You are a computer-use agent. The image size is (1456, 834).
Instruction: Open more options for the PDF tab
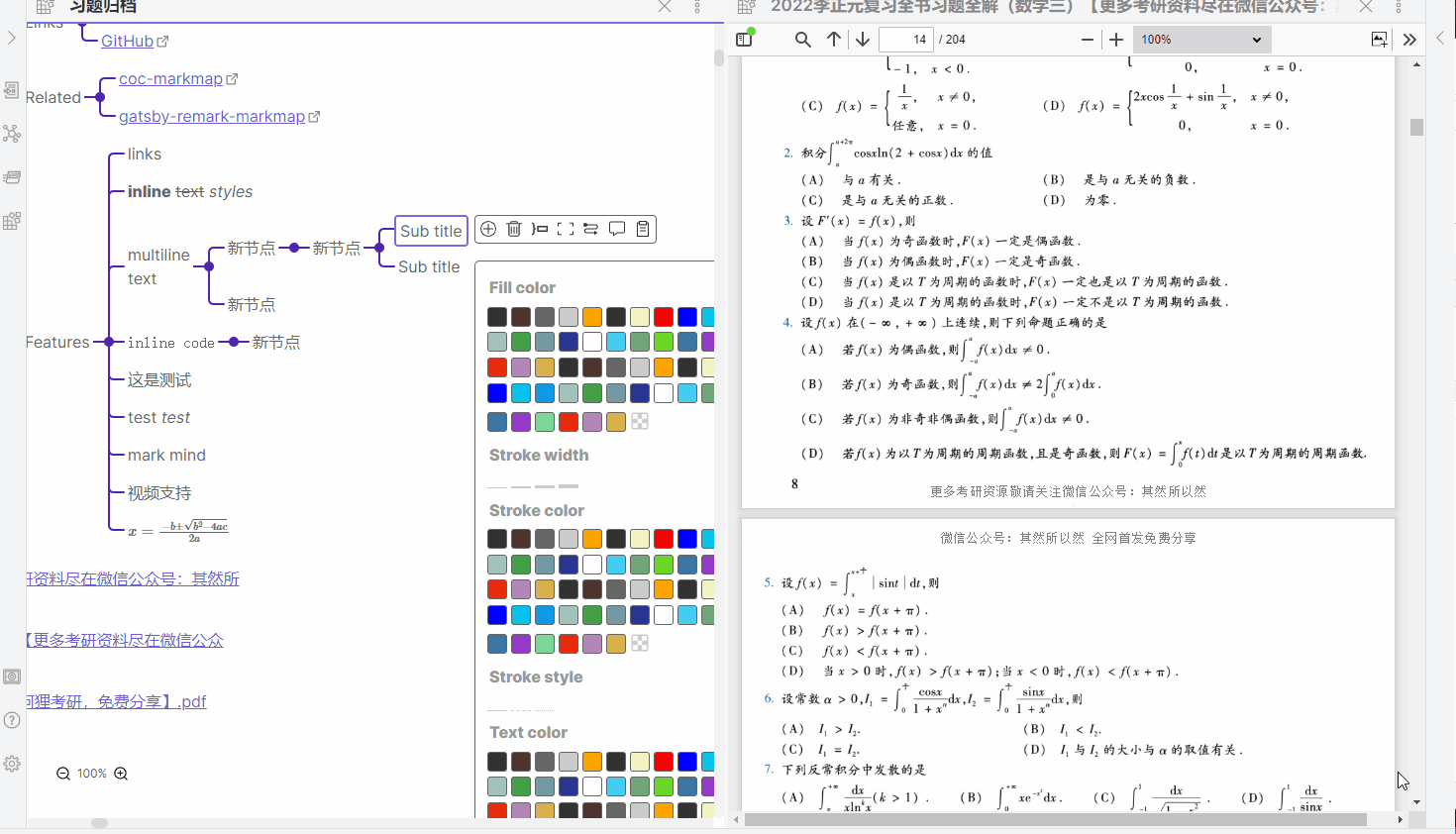(x=1399, y=7)
